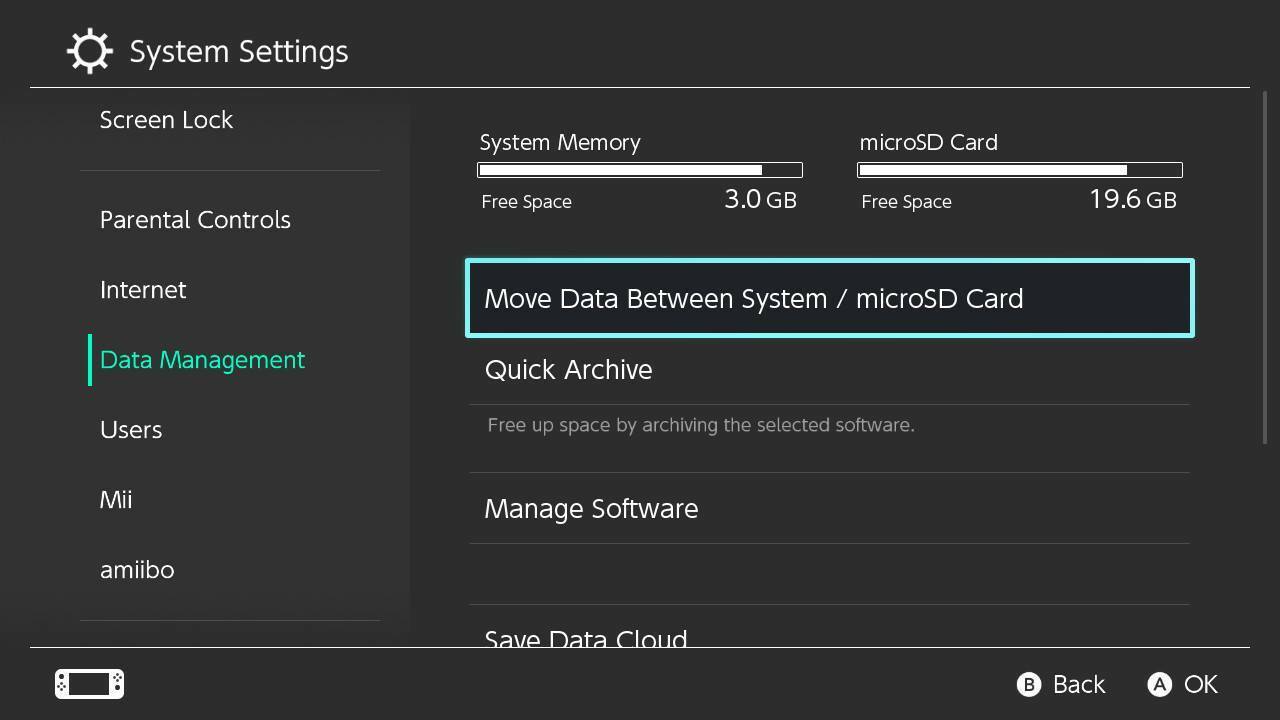This screenshot has width=1280, height=720.
Task: Open Screen Lock settings
Action: coord(166,120)
